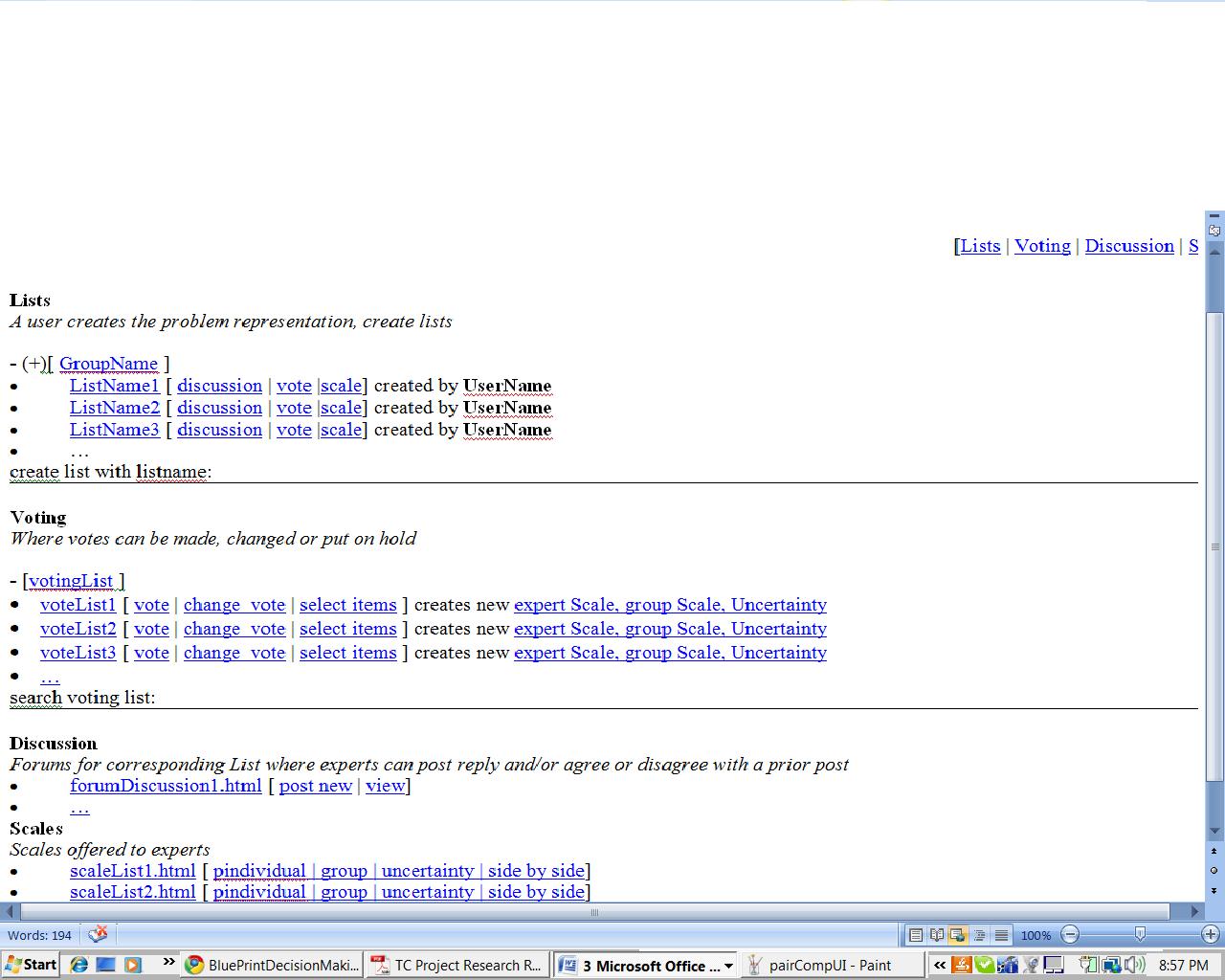
Task: Show hidden system tray icons
Action: point(939,965)
